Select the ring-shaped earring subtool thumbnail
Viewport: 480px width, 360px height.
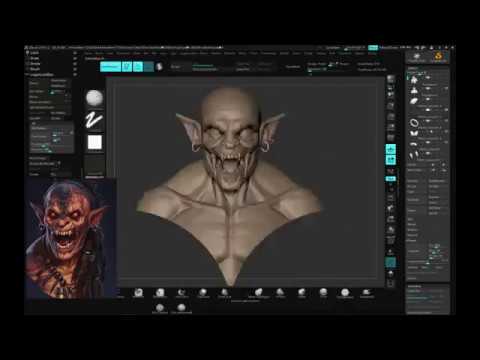pos(414,123)
